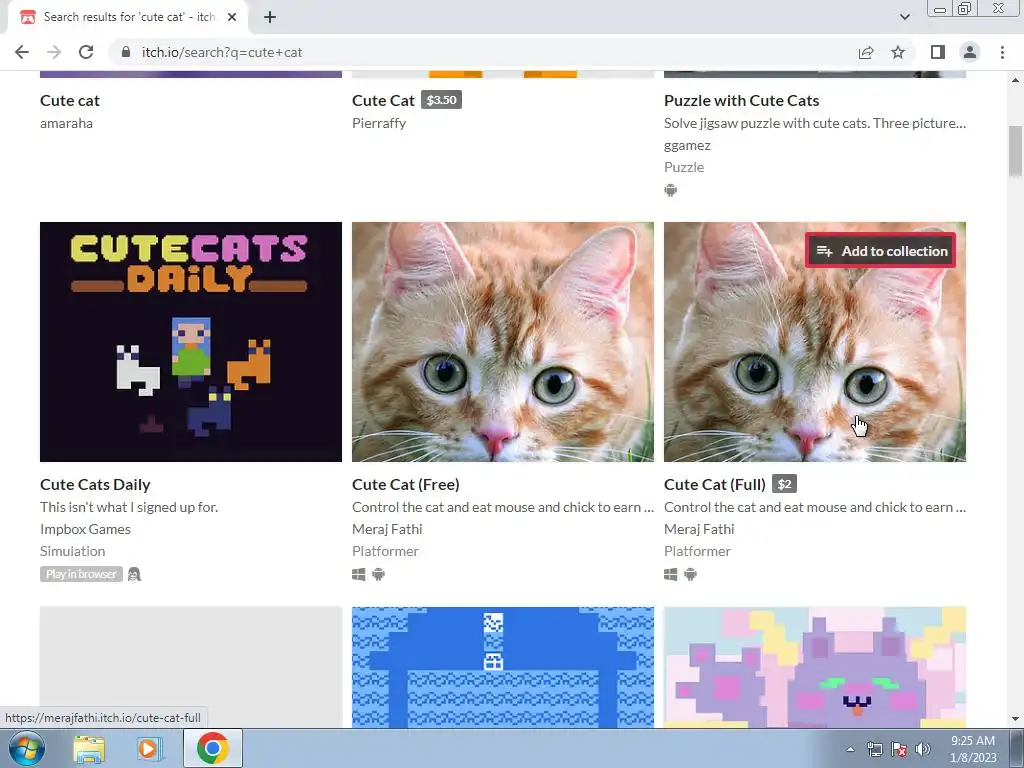
Task: Open the Cute Cats Daily thumbnail
Action: pyautogui.click(x=191, y=342)
